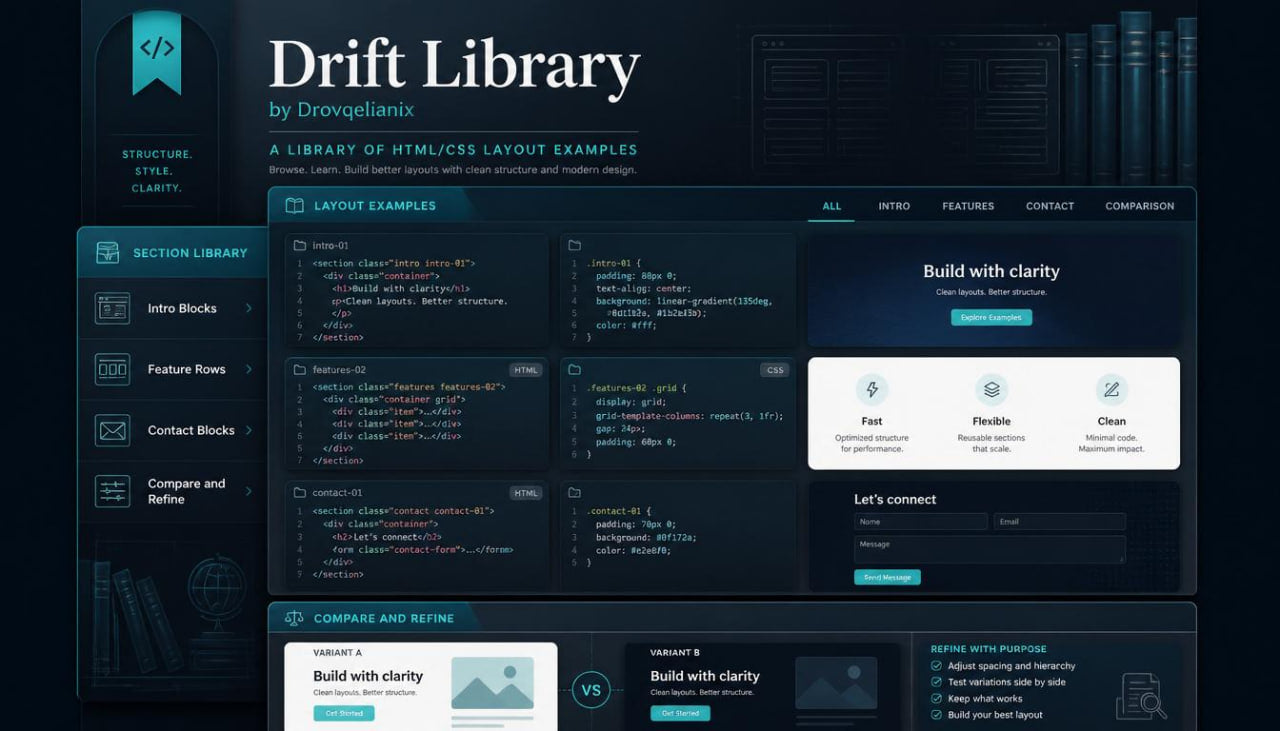The width and height of the screenshot is (1280, 731).
Task: Switch to the INTRO tab
Action: [894, 206]
